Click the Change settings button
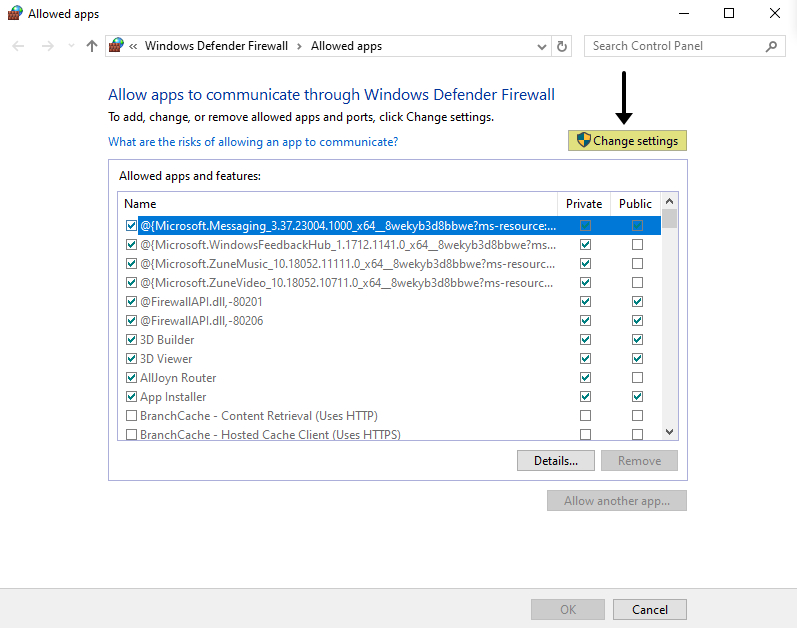 click(627, 141)
